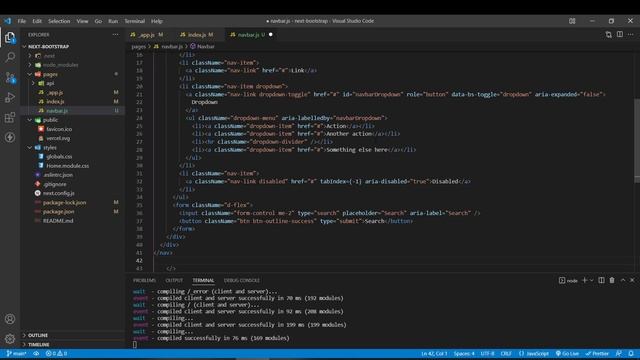
Task: Click Ln 42, Col 1 position indicator
Action: (434, 353)
